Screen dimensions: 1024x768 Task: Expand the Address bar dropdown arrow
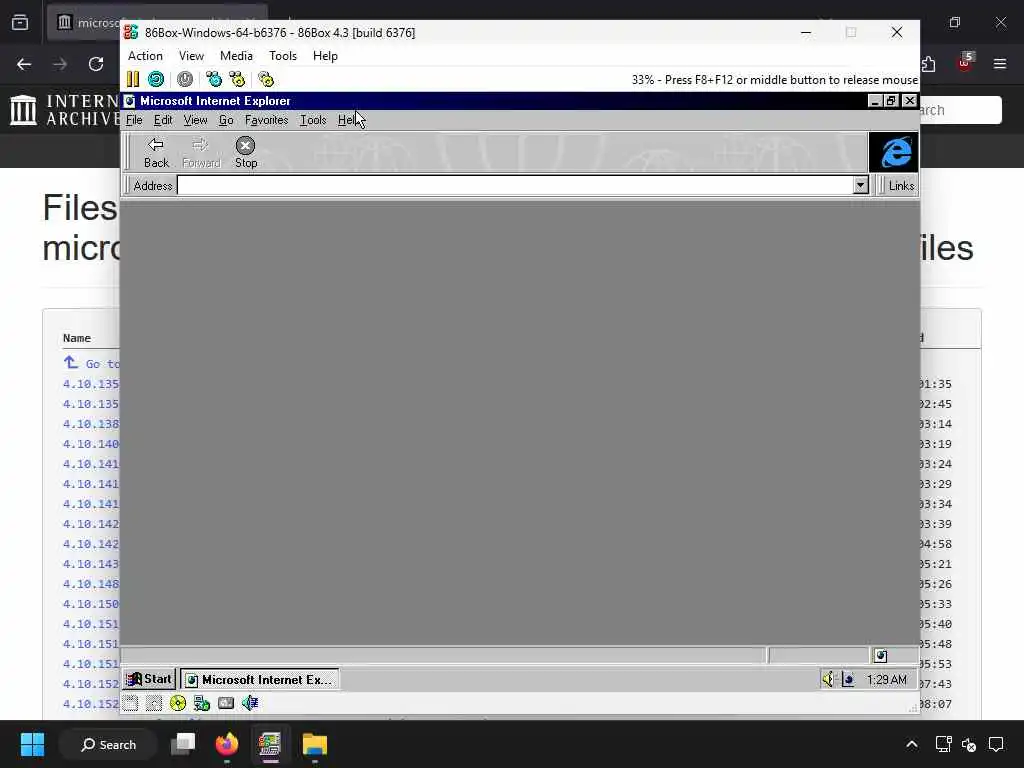861,185
